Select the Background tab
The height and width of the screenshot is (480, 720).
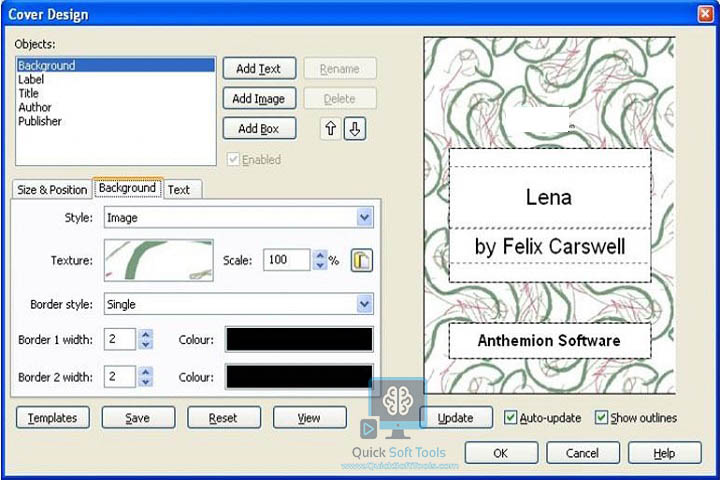[x=127, y=188]
